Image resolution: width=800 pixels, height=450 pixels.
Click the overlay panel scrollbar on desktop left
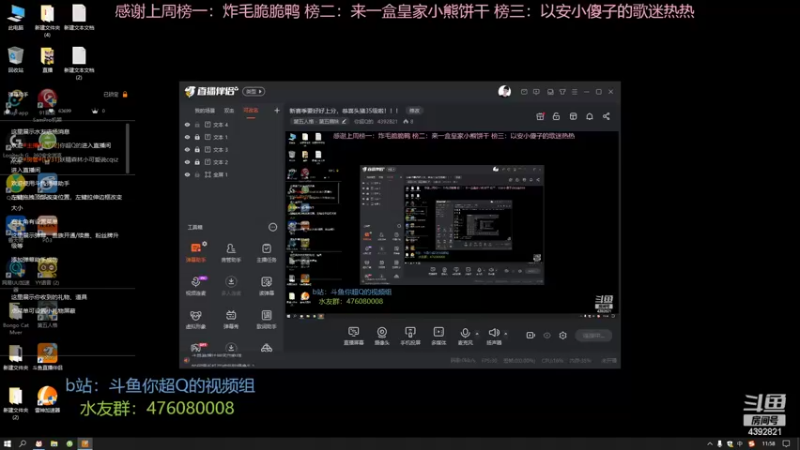coord(127,148)
